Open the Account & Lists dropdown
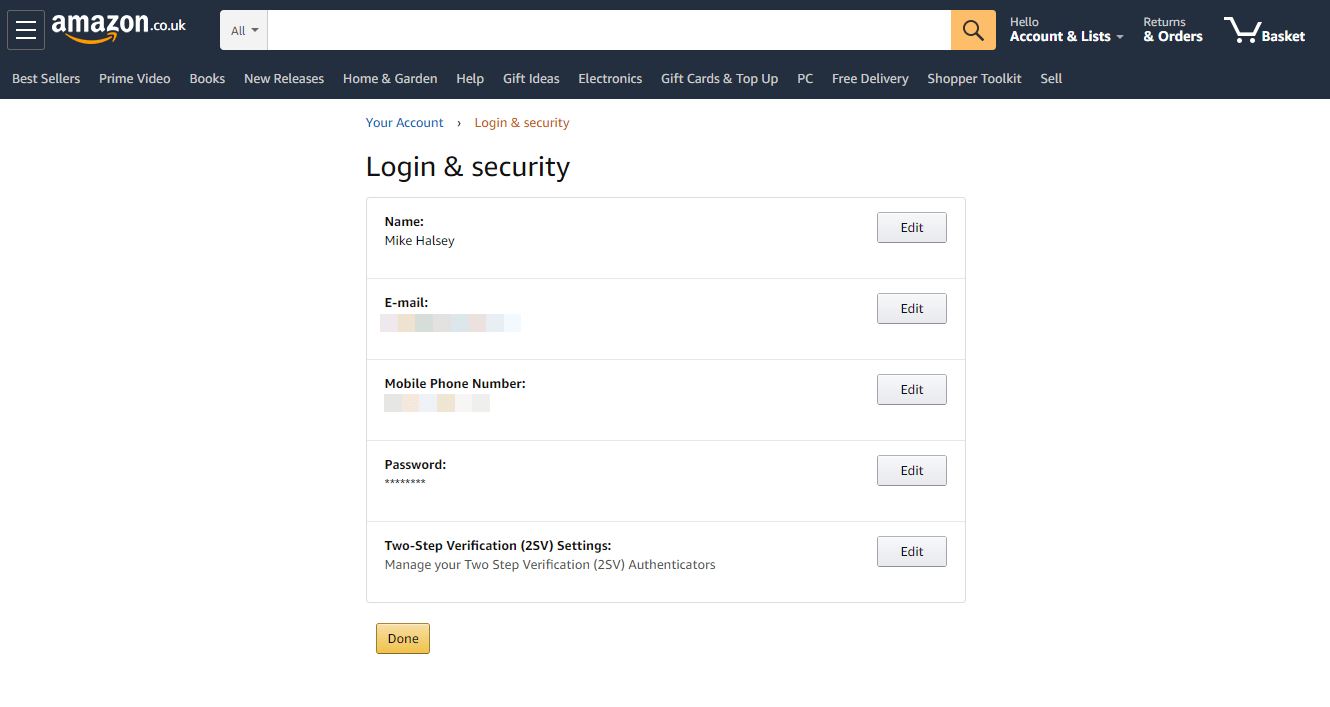 pyautogui.click(x=1066, y=30)
